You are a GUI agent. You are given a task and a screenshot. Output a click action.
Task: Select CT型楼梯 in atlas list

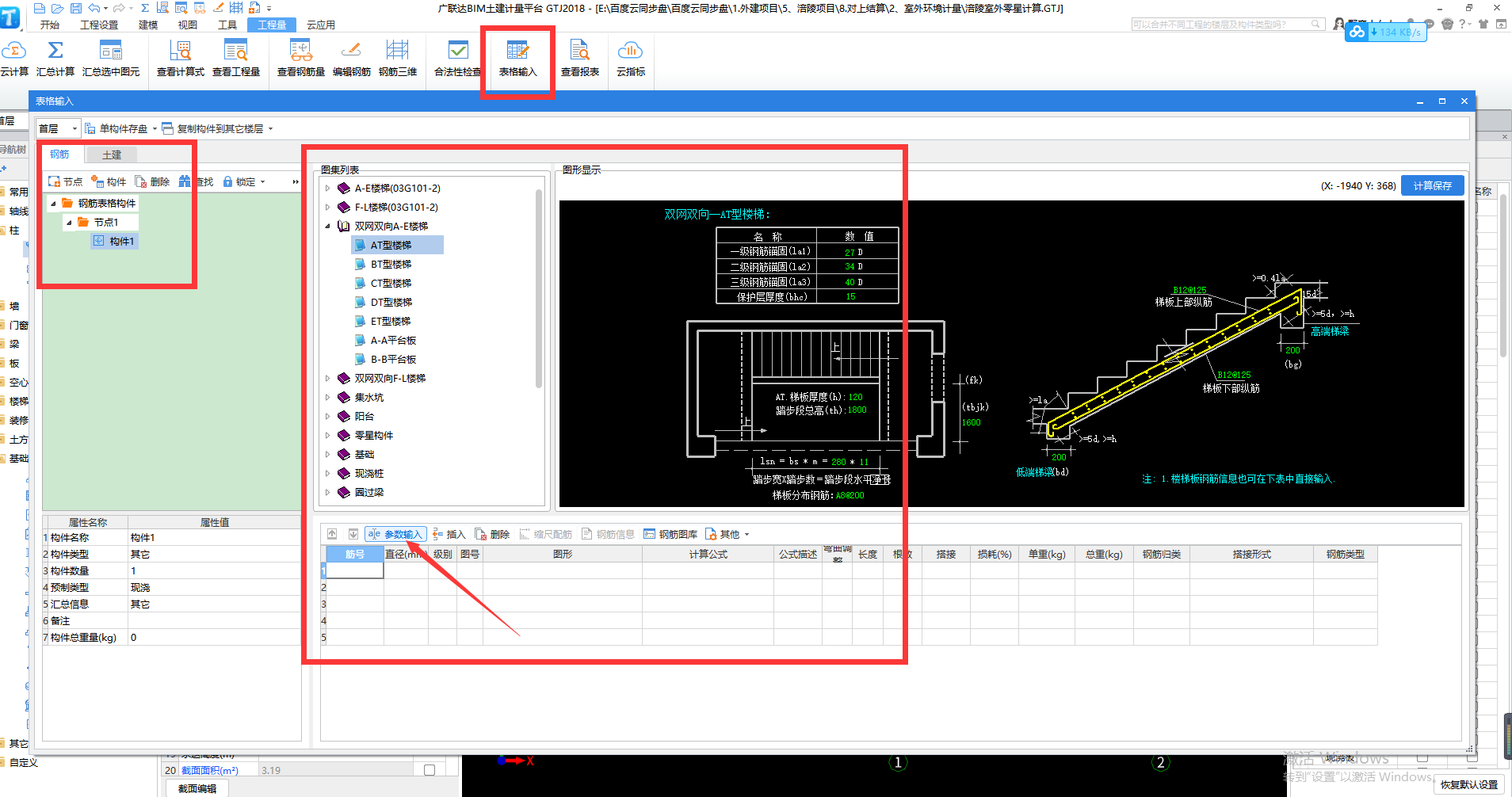tap(391, 283)
